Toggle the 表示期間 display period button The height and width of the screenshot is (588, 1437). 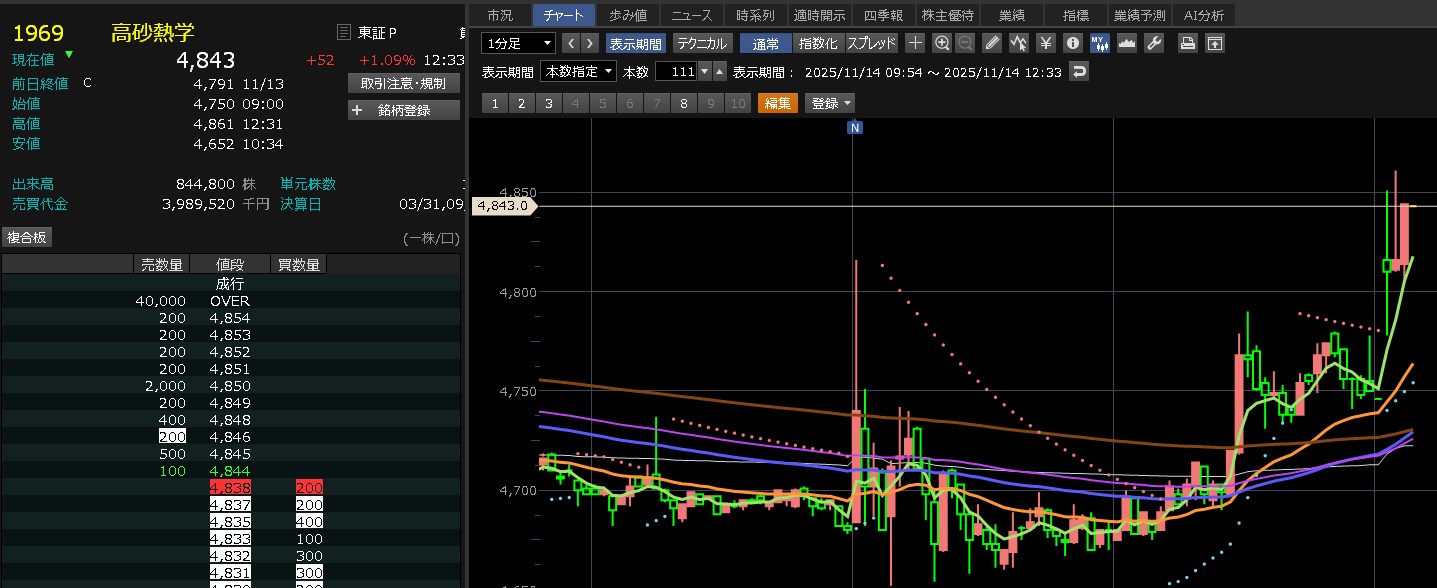pos(635,43)
